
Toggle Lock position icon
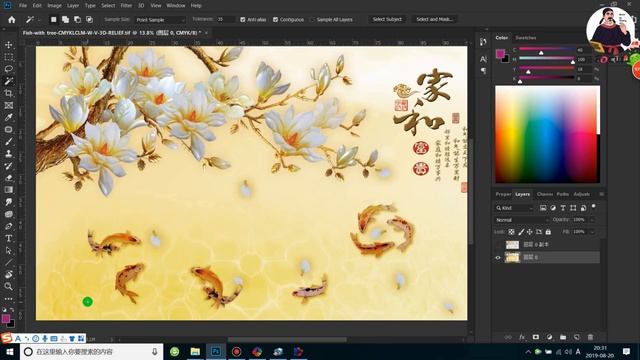coord(530,232)
